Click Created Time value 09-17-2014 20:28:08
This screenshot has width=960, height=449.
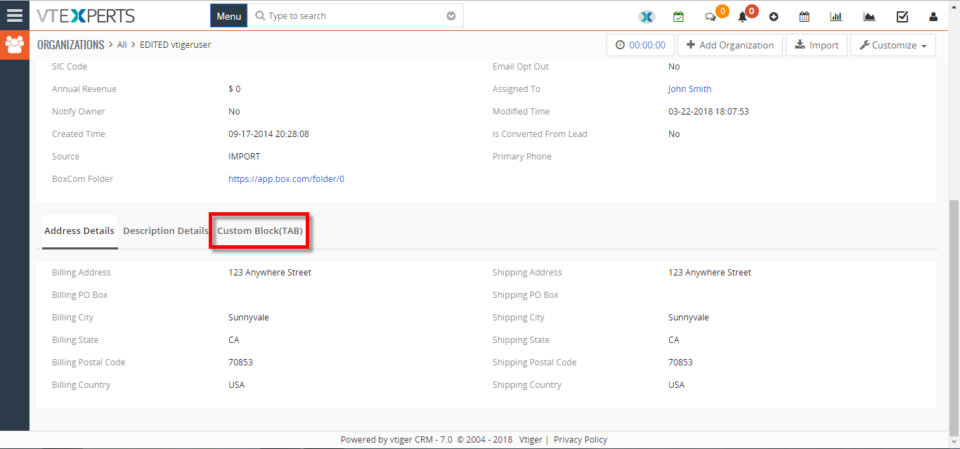pos(269,134)
